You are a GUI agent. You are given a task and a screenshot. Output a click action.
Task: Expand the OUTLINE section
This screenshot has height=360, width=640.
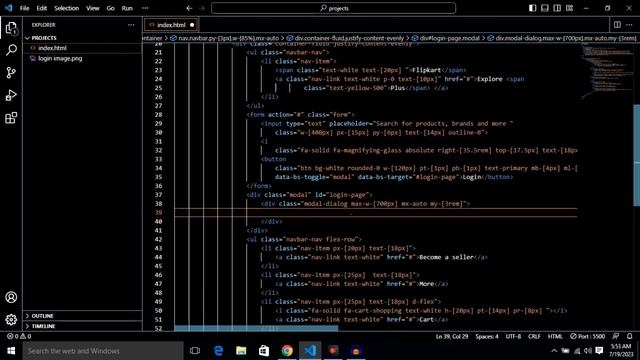click(x=82, y=316)
